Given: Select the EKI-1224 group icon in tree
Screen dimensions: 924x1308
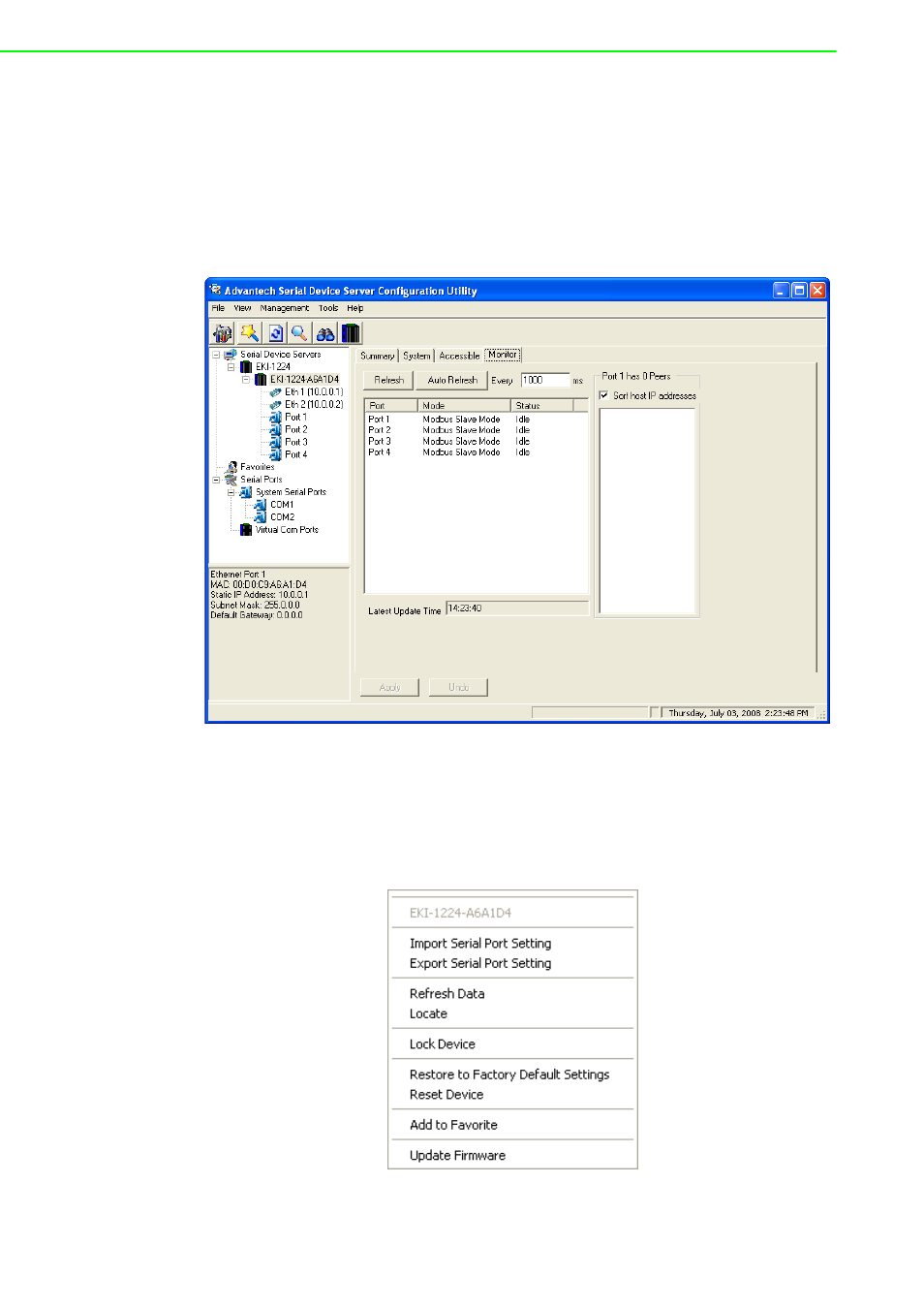Looking at the screenshot, I should click(x=246, y=367).
